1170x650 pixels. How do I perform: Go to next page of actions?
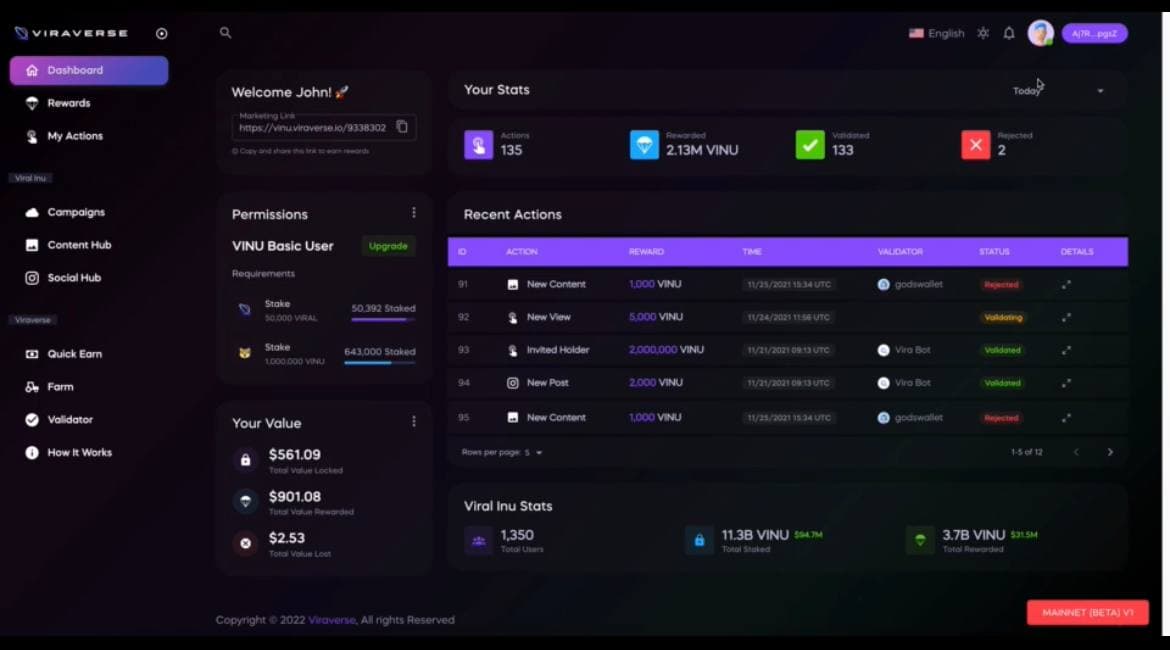[1110, 452]
